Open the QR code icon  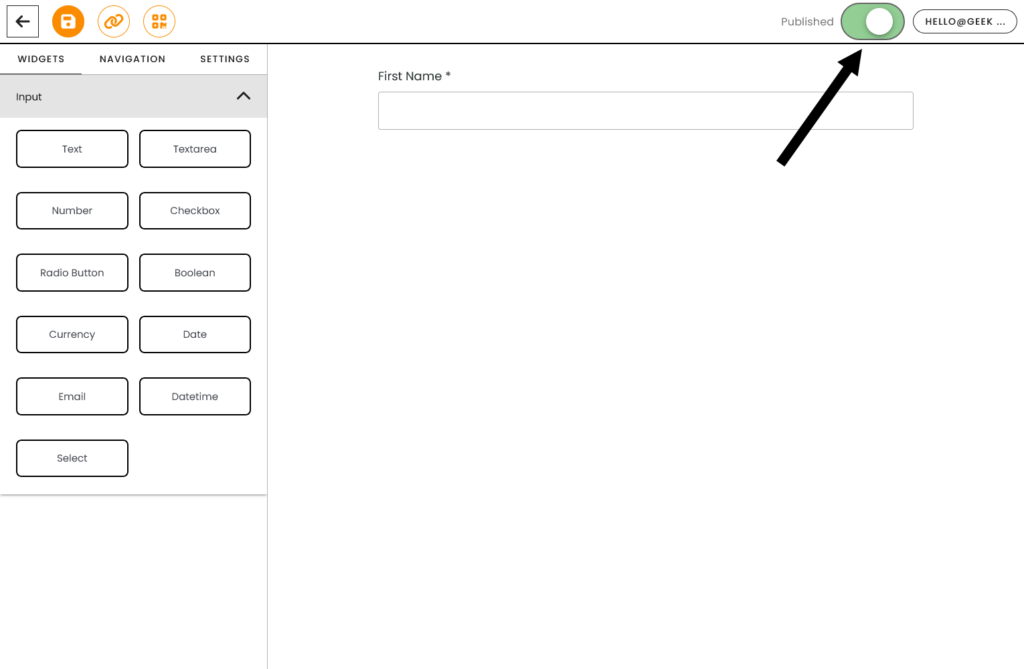point(159,21)
